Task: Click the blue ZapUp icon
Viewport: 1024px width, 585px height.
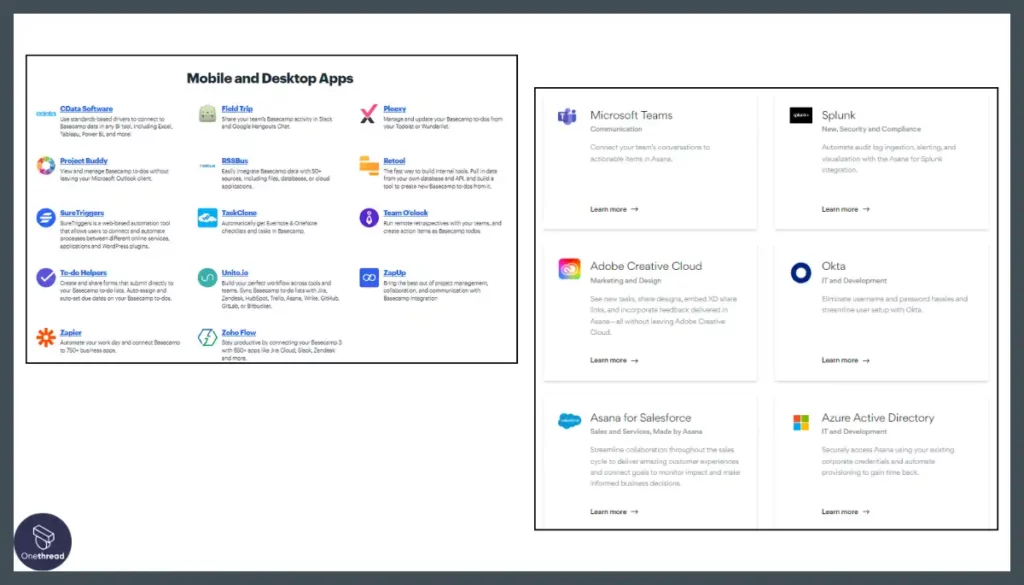Action: tap(369, 277)
